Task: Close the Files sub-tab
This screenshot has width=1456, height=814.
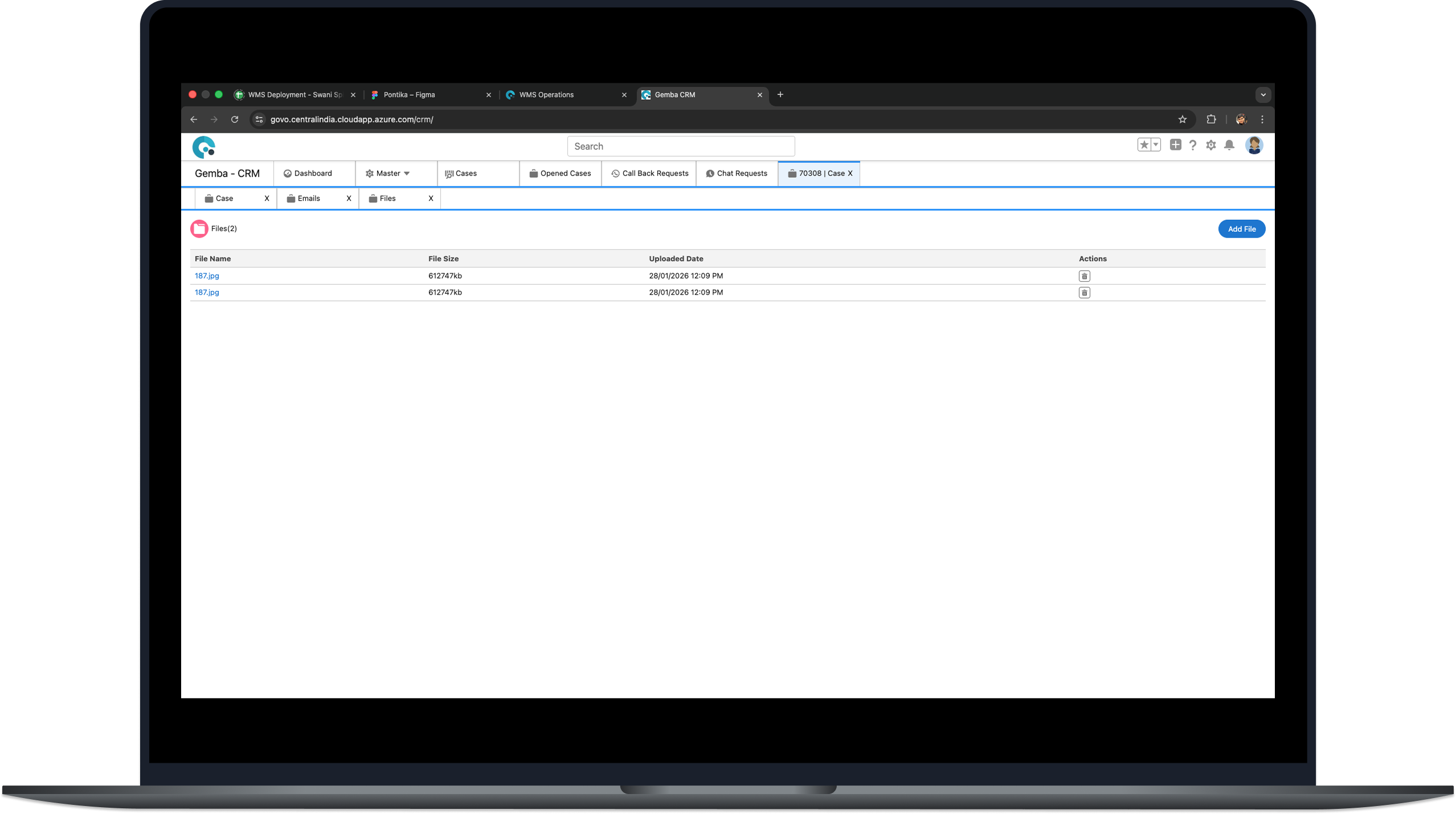Action: point(431,198)
